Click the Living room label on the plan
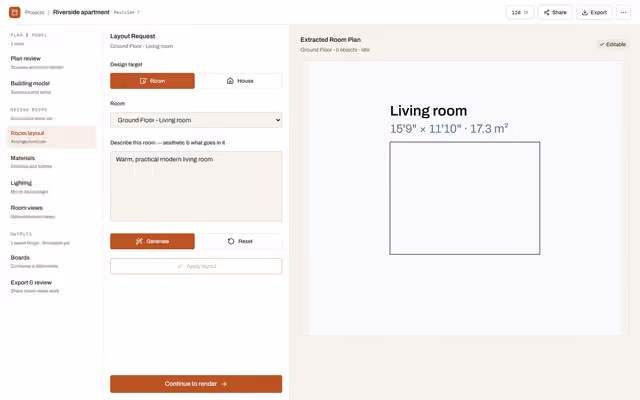The width and height of the screenshot is (640, 400). [428, 111]
